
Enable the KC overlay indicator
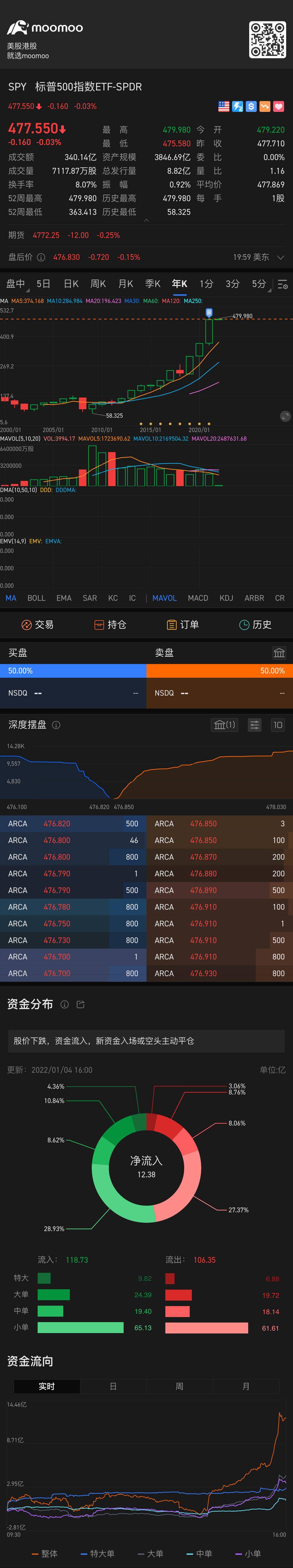(113, 598)
